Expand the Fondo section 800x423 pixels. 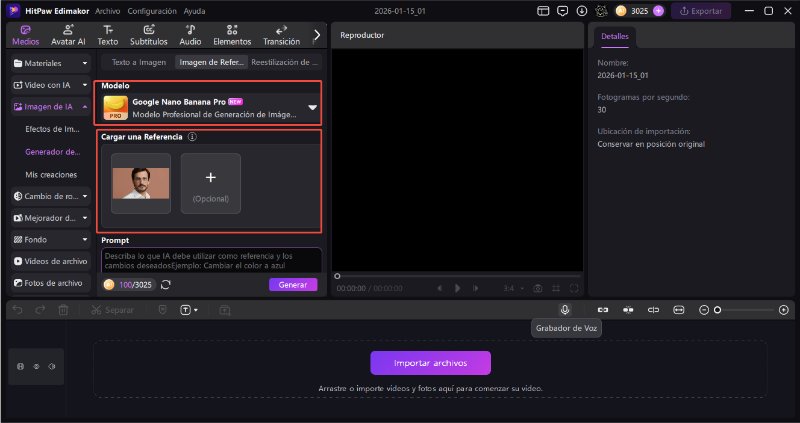(x=51, y=239)
